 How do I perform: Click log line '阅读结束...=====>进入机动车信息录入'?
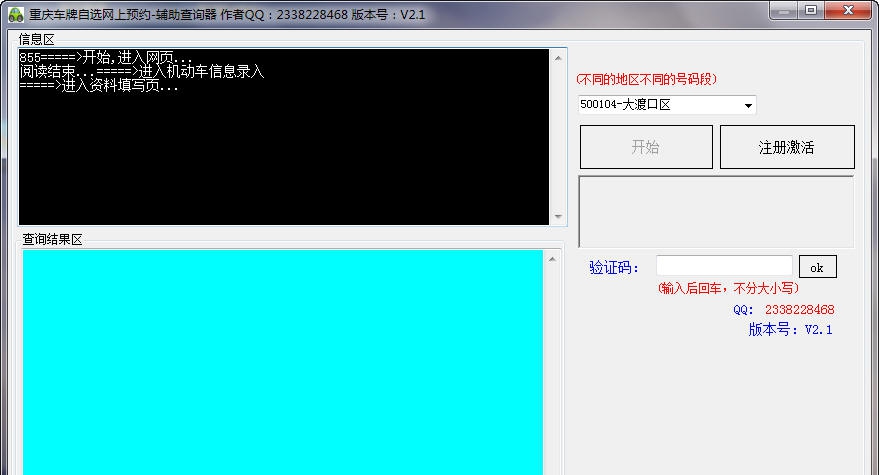pos(141,71)
